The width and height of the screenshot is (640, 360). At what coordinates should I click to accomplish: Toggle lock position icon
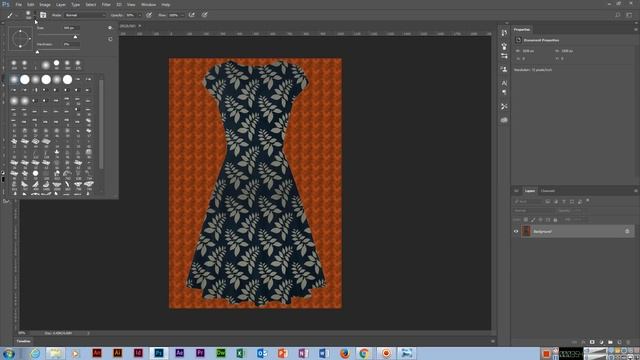[540, 220]
